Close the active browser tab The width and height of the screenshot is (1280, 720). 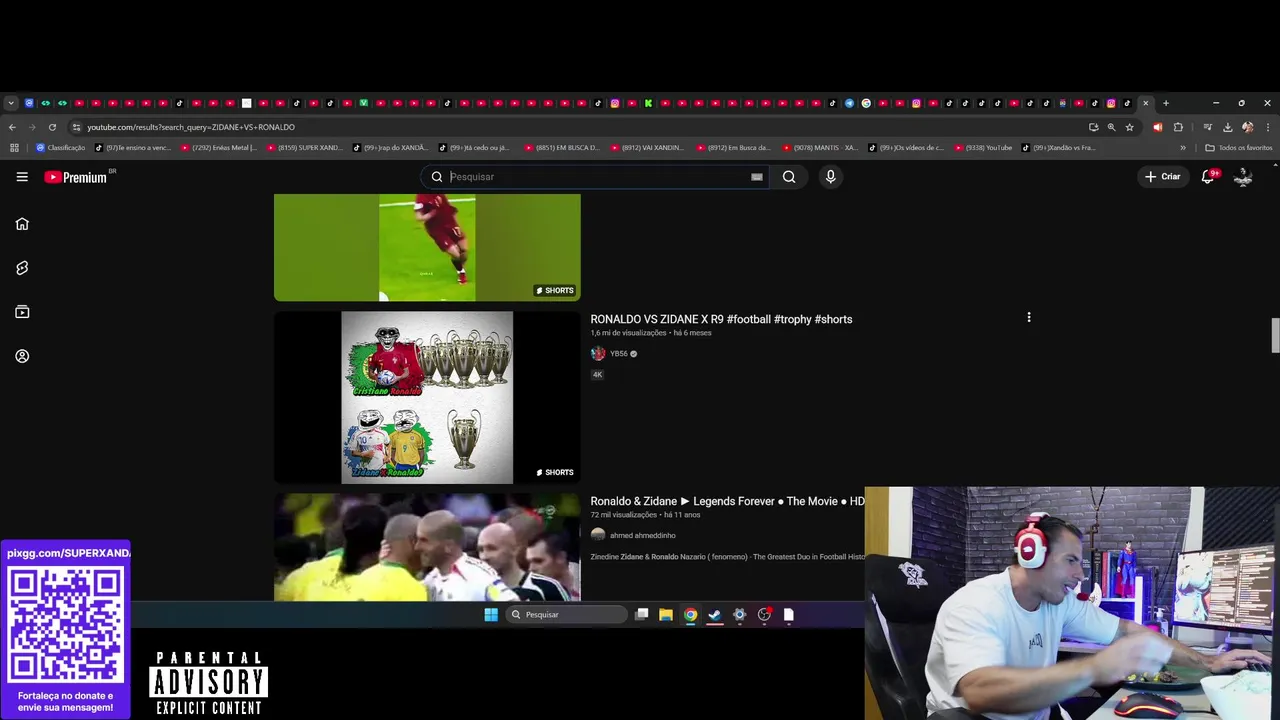coord(1146,103)
